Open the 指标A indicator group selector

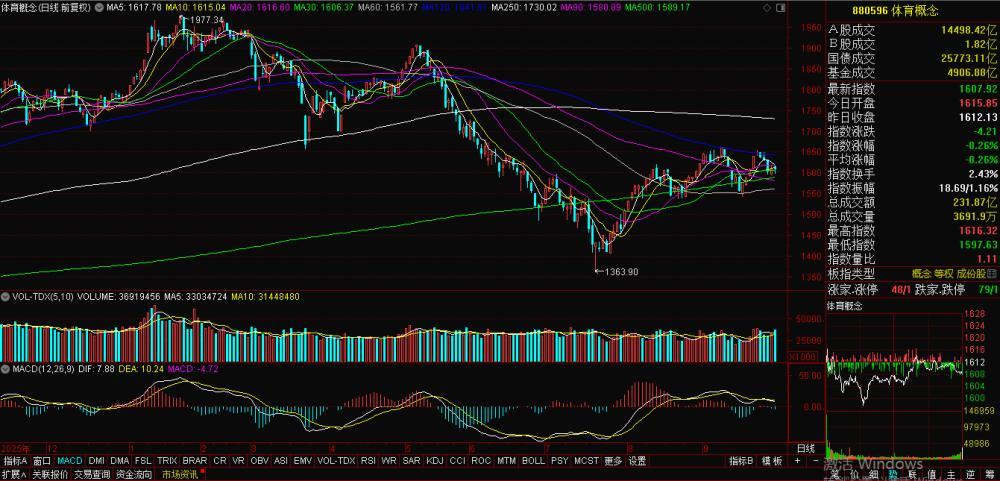15,461
